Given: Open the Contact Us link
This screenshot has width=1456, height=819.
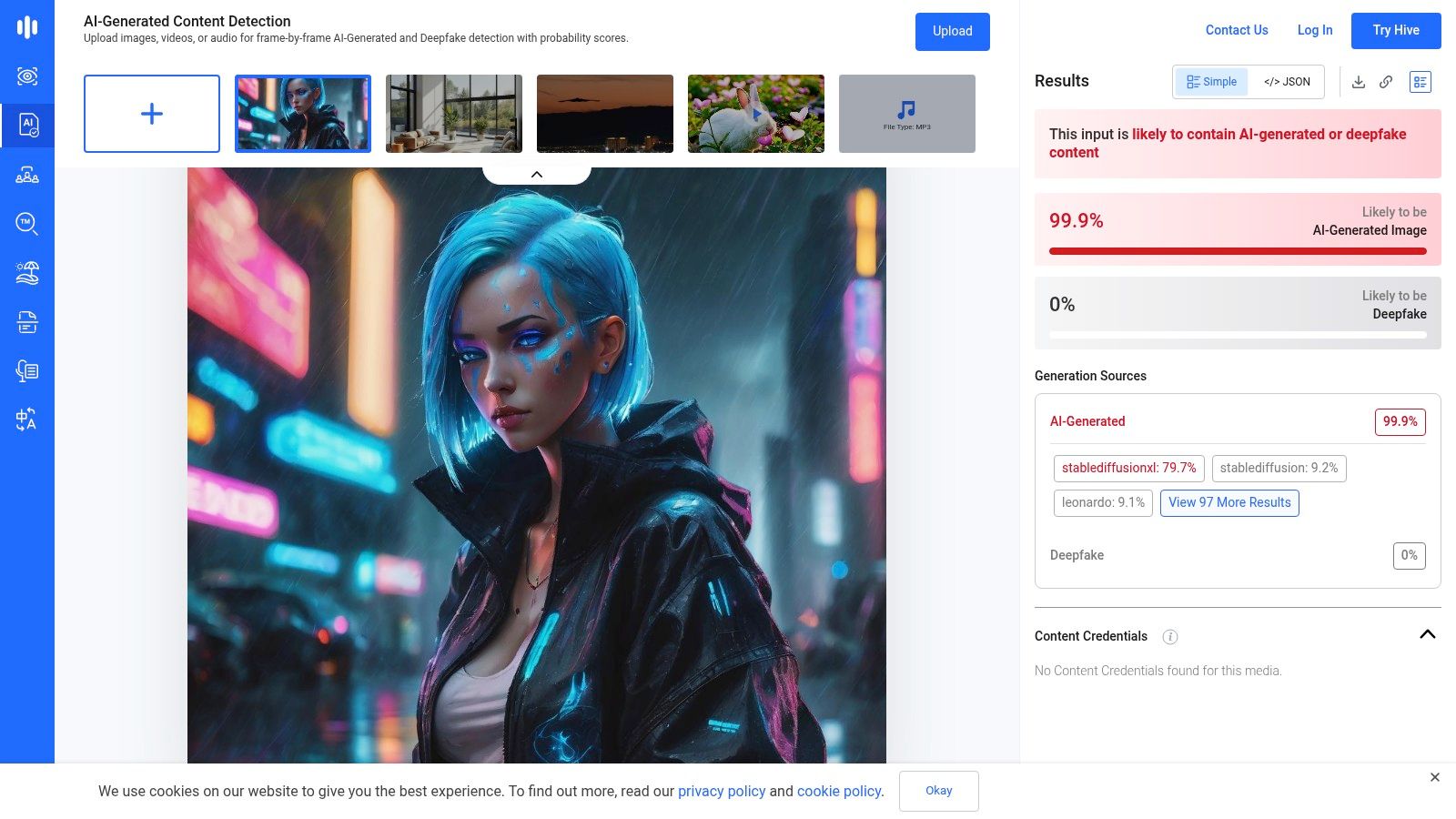Looking at the screenshot, I should (x=1237, y=30).
